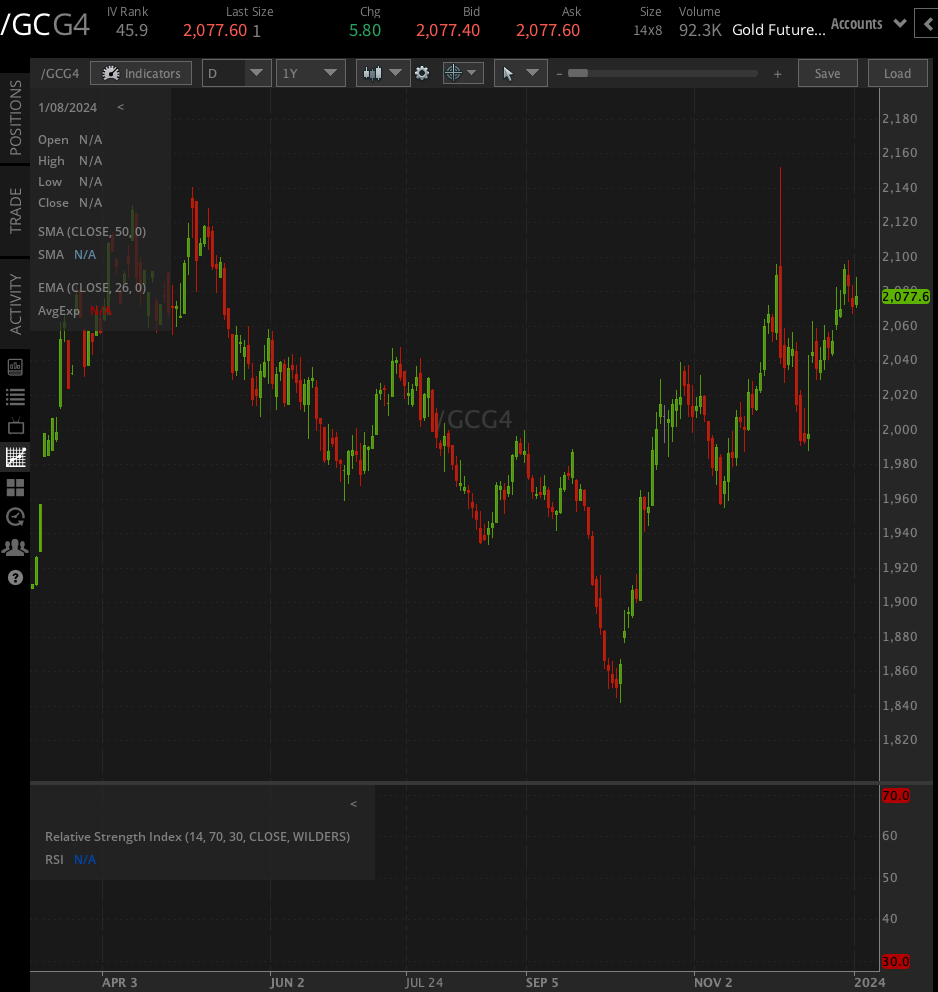This screenshot has height=992, width=938.
Task: Open the Indicators menu button
Action: (x=141, y=73)
